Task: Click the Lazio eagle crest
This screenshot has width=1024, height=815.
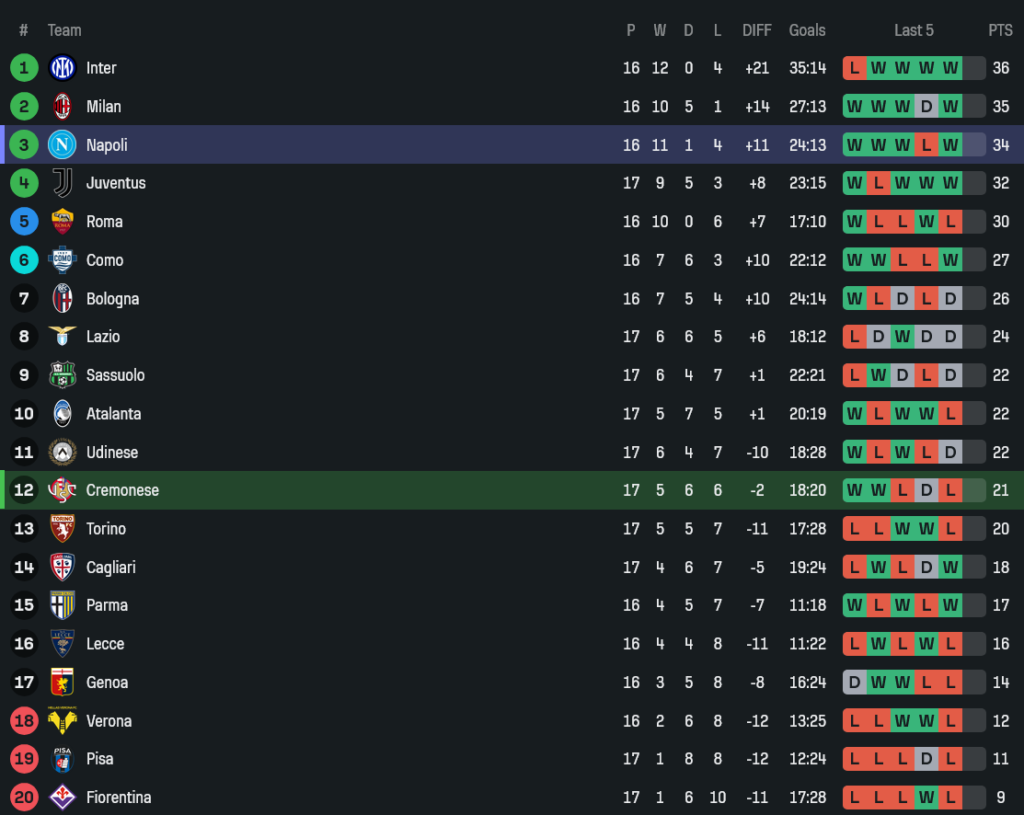Action: 63,336
